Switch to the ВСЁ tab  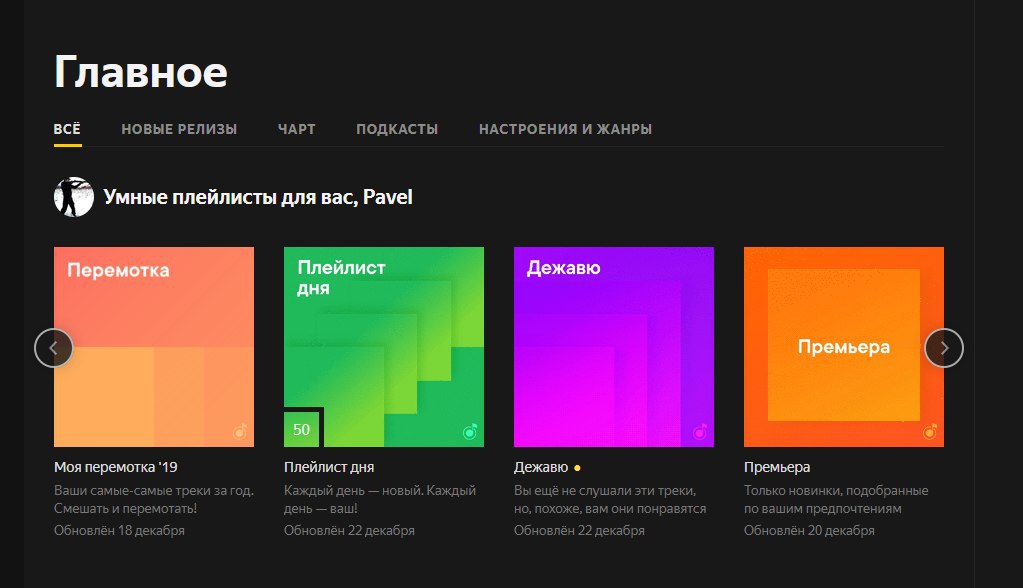pos(67,129)
